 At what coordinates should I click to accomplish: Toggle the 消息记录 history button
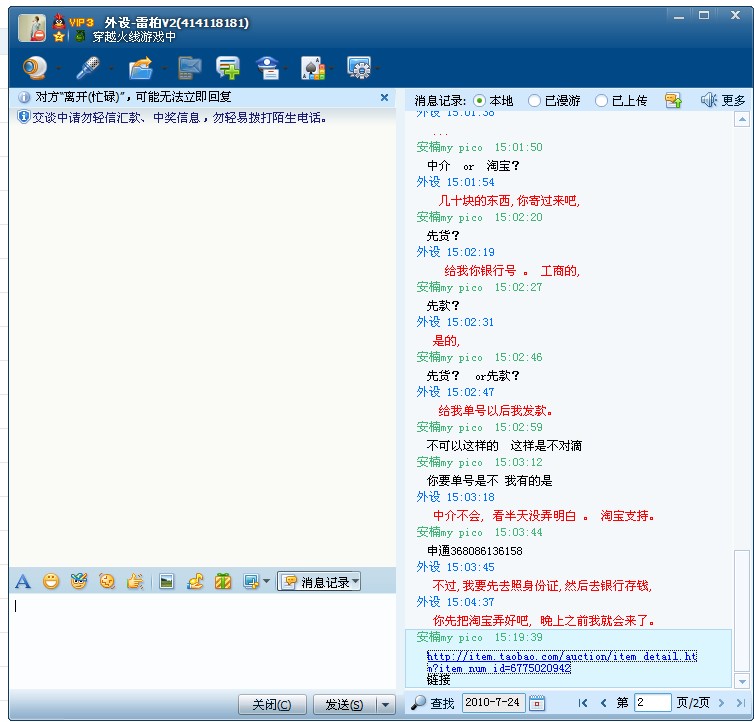point(314,582)
